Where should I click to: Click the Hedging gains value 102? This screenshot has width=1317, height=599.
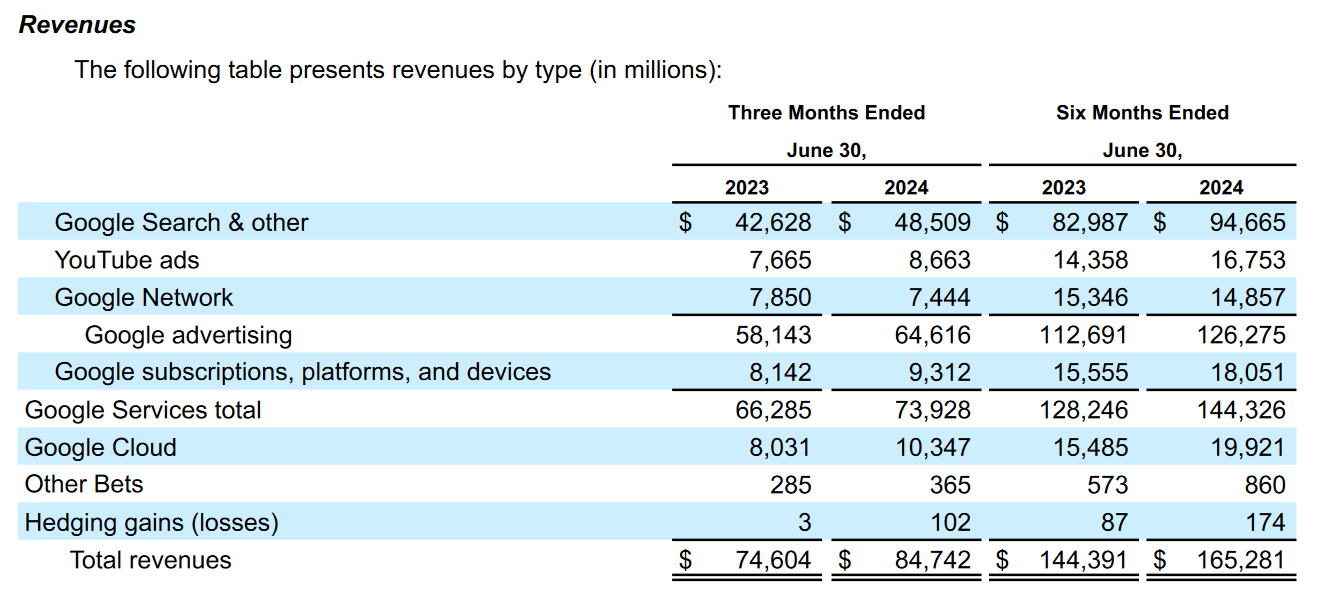click(951, 522)
